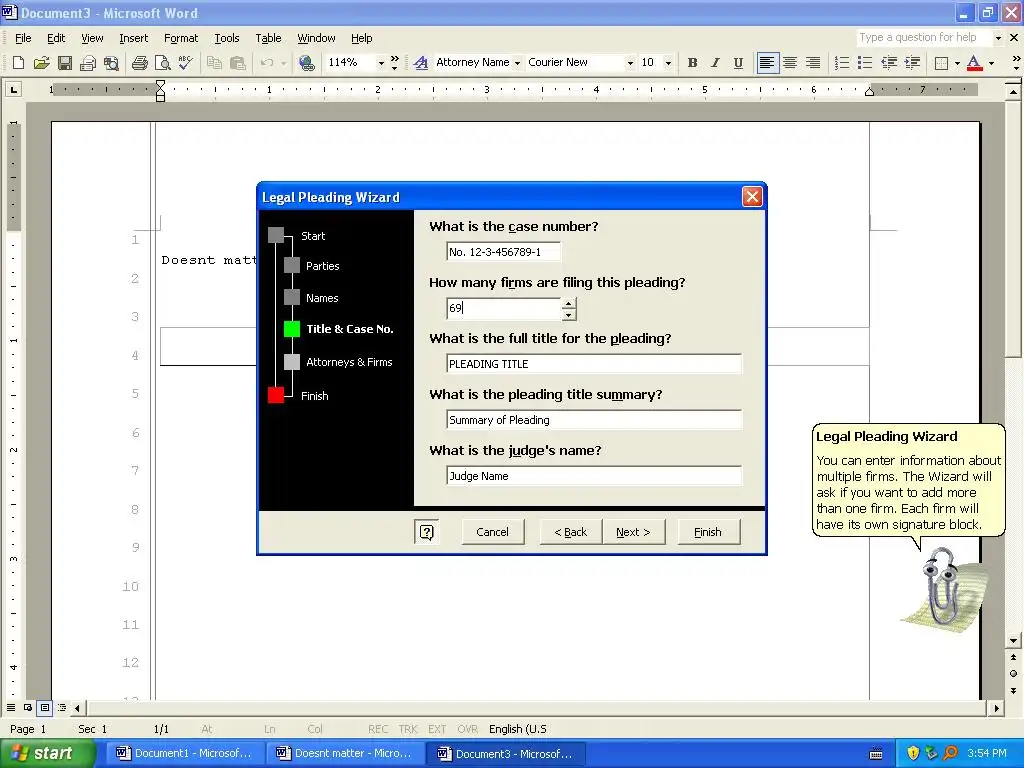Expand the font color dropdown arrow

(991, 63)
